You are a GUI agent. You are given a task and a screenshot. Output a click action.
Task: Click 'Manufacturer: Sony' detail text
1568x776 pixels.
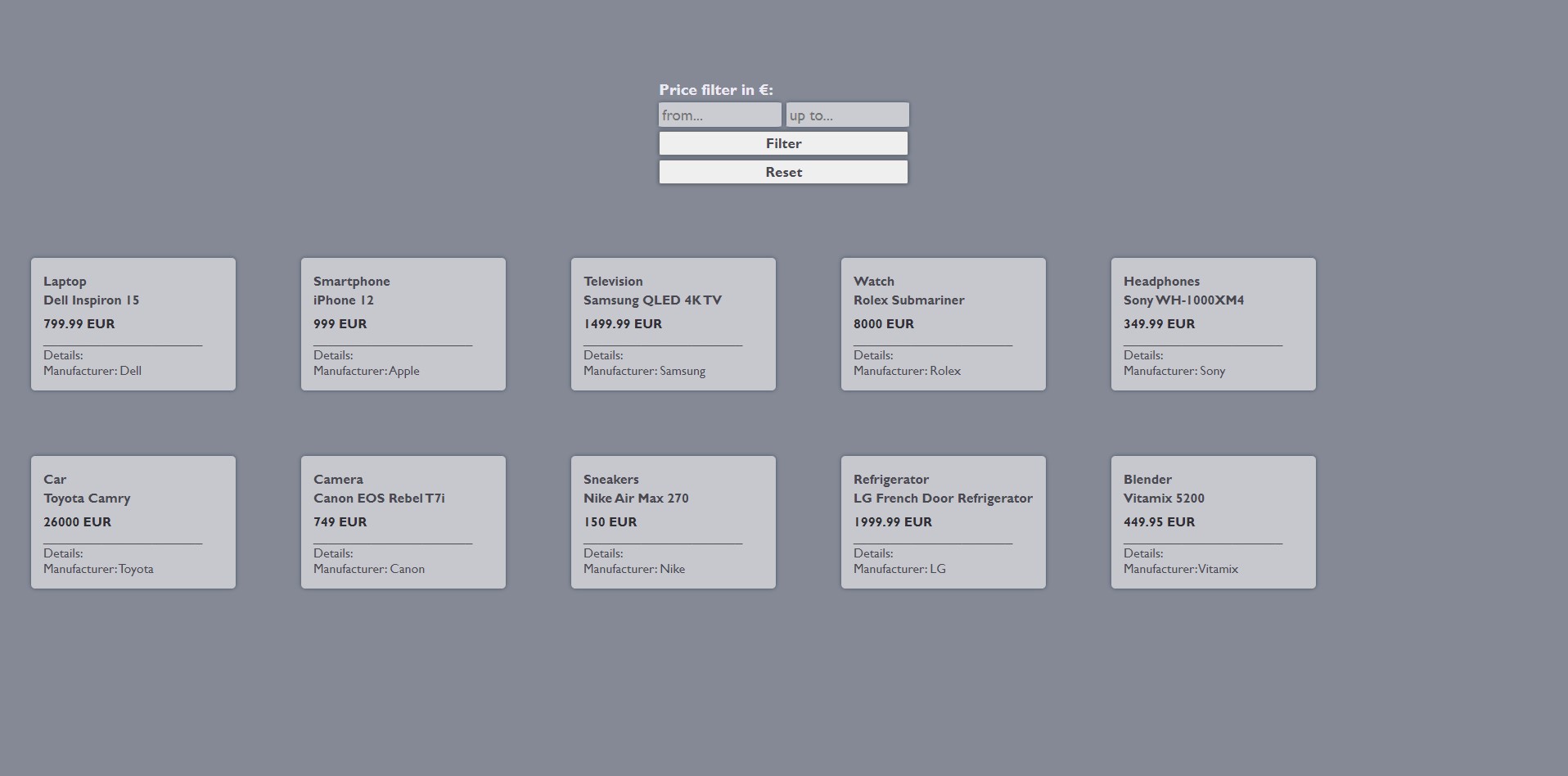1174,371
